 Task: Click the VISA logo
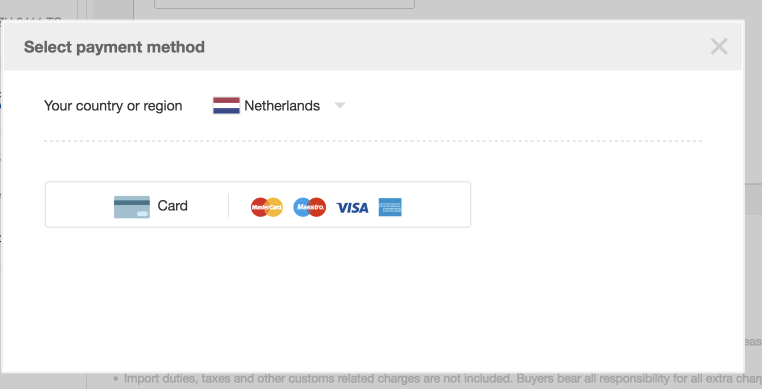352,208
